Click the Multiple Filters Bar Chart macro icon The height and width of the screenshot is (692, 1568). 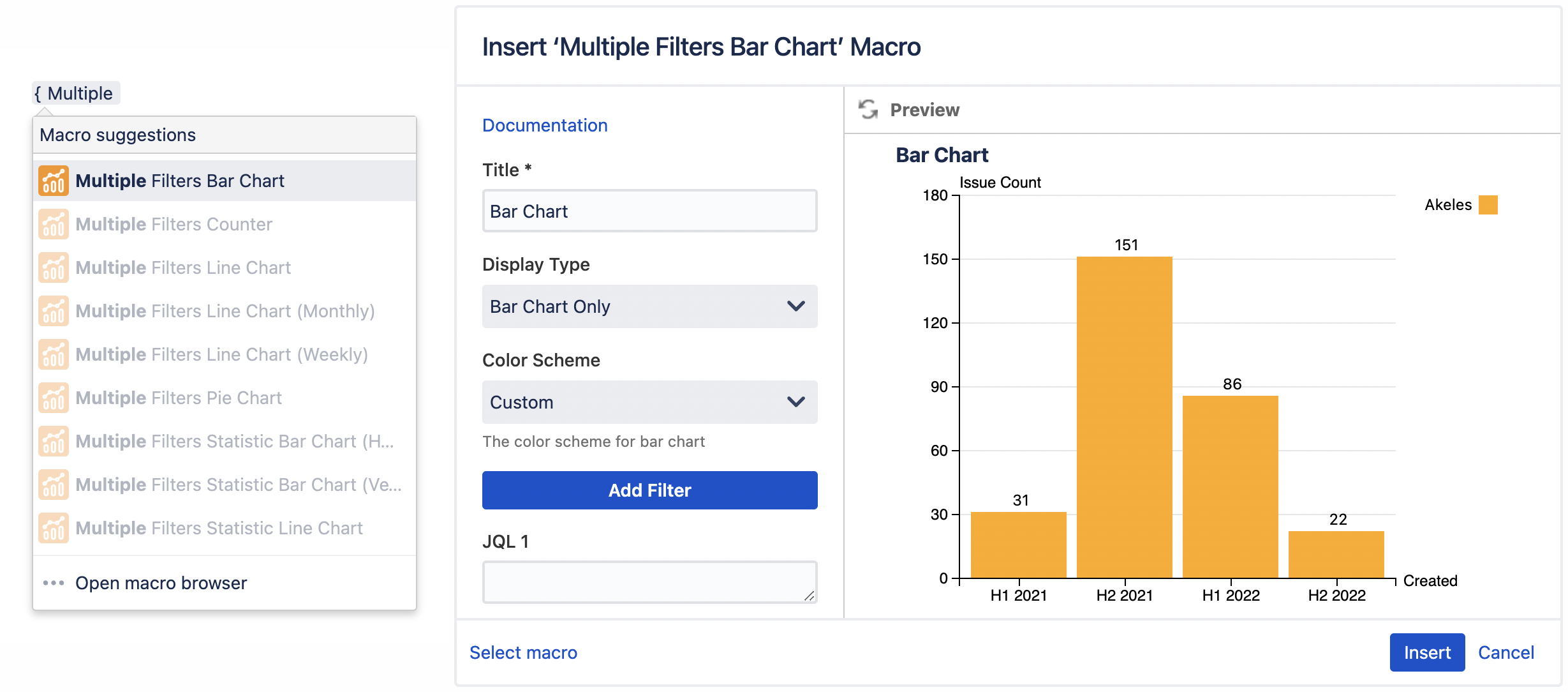[54, 181]
